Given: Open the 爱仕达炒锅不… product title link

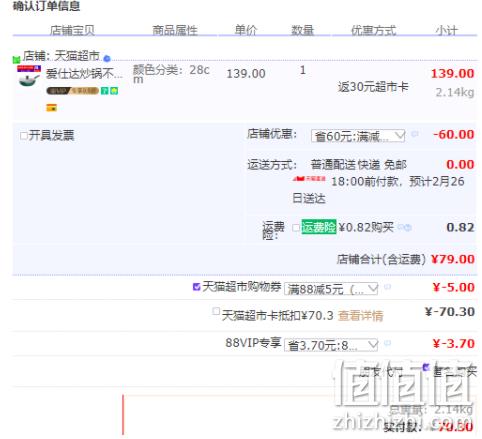Looking at the screenshot, I should click(84, 74).
